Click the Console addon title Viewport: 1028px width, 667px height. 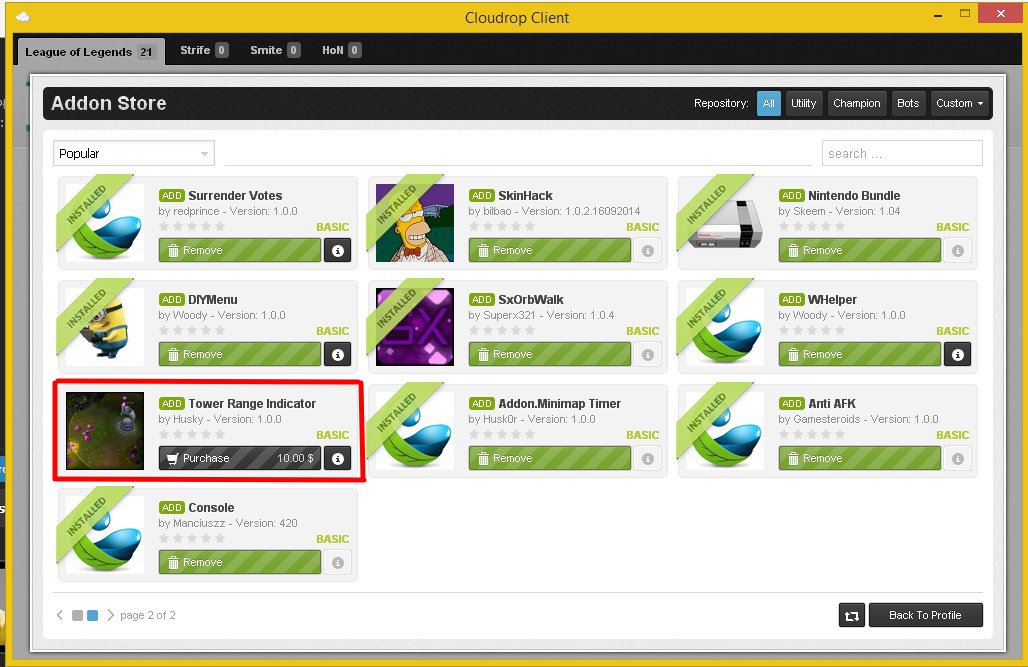[x=211, y=508]
